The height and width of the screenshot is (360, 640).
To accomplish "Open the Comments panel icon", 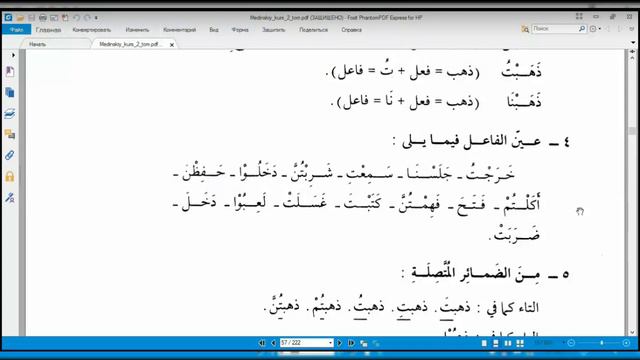I will [10, 134].
